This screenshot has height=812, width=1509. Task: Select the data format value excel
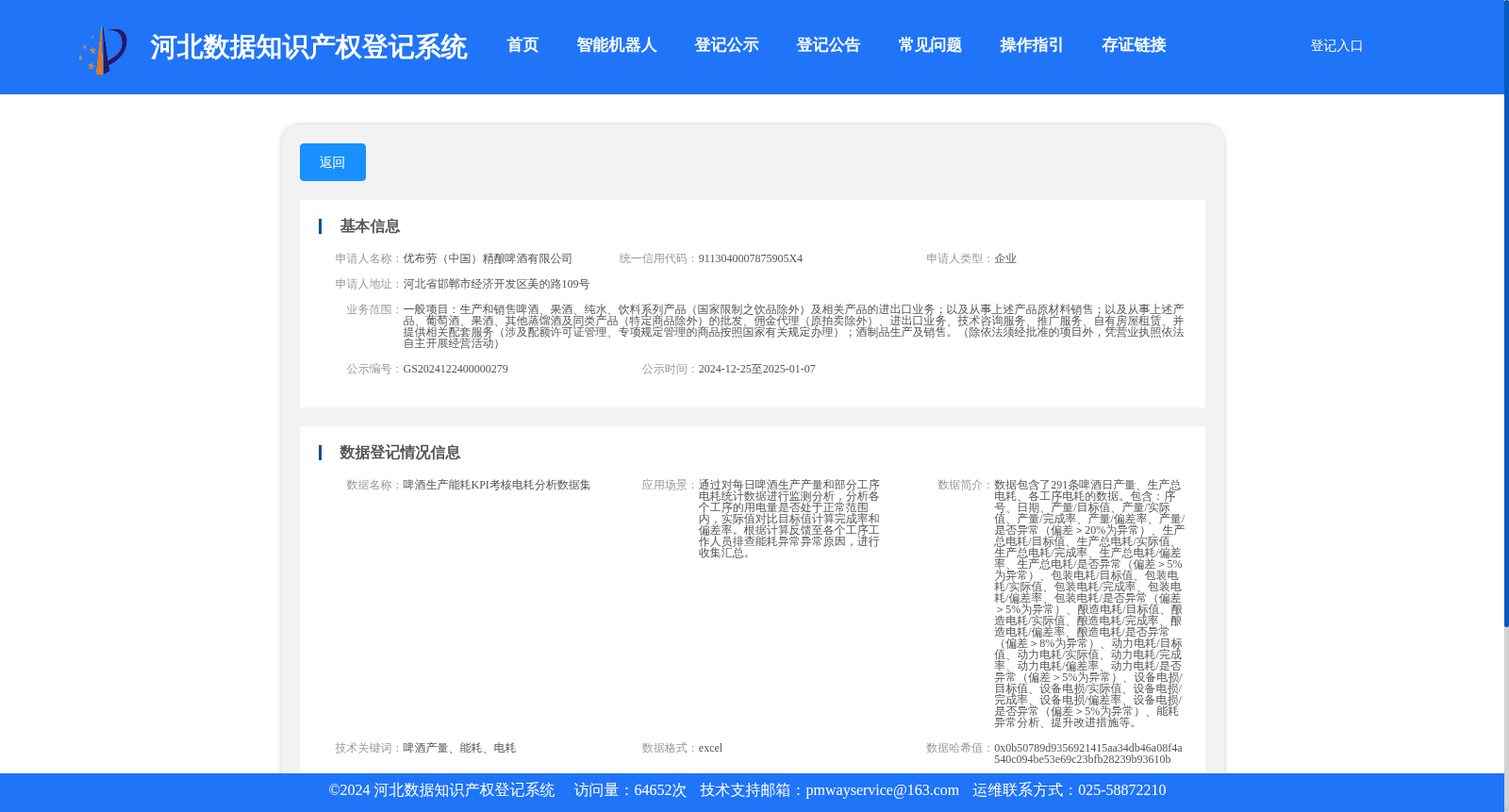pyautogui.click(x=710, y=748)
